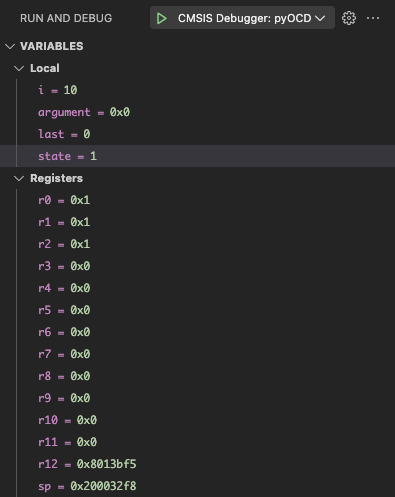Collapse the Local scope chevron
395x497 pixels.
[x=19, y=68]
